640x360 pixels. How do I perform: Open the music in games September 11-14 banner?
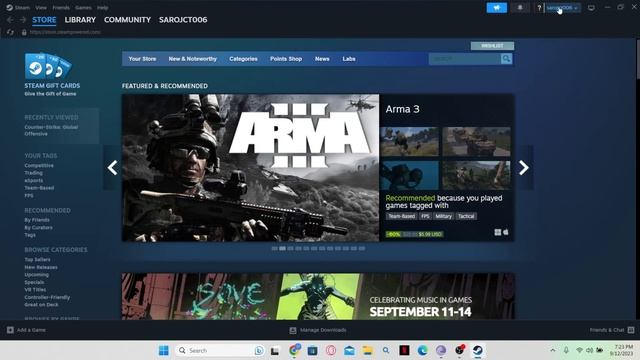[x=318, y=296]
